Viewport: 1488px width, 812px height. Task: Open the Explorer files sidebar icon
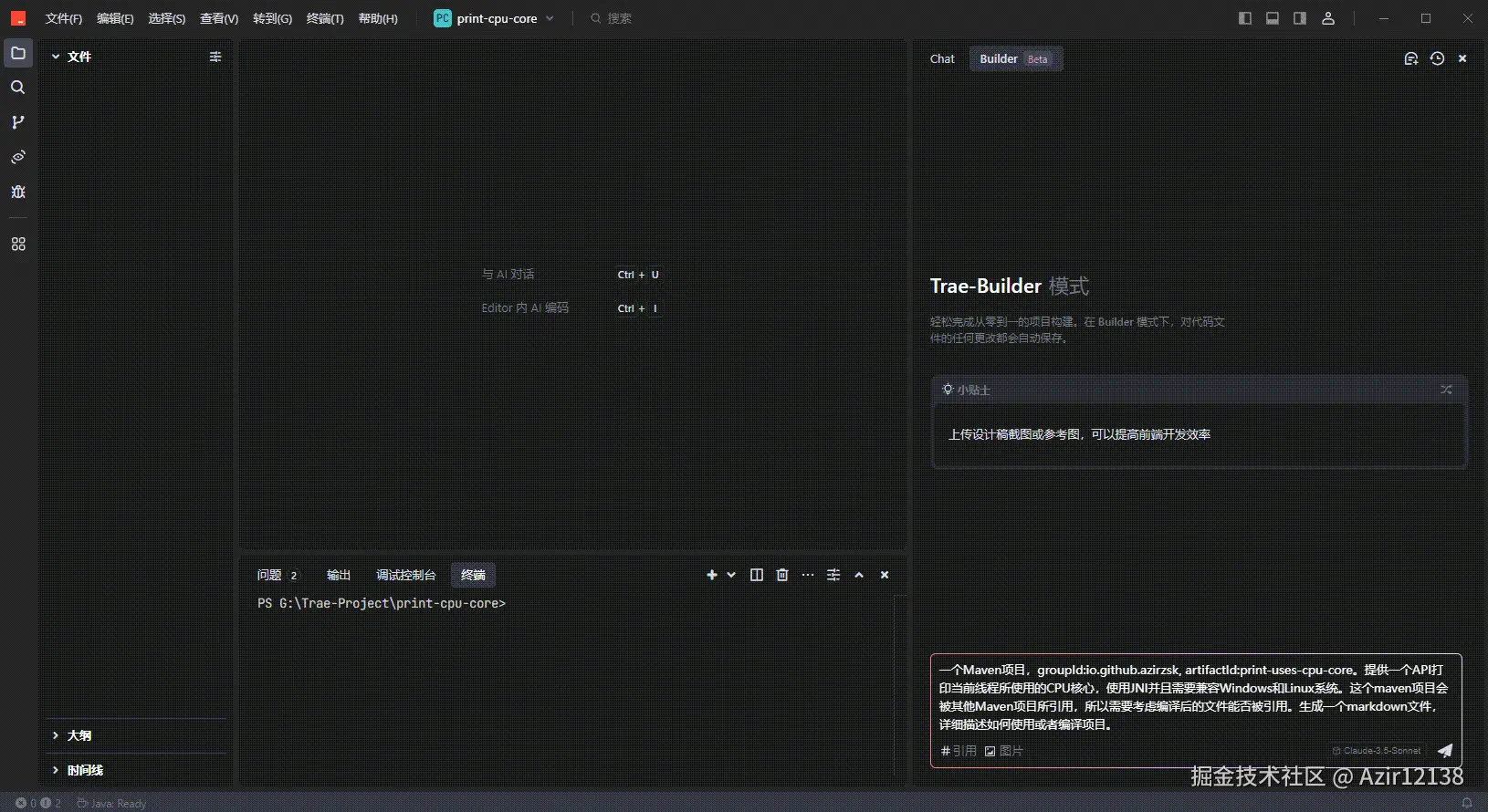coord(18,53)
